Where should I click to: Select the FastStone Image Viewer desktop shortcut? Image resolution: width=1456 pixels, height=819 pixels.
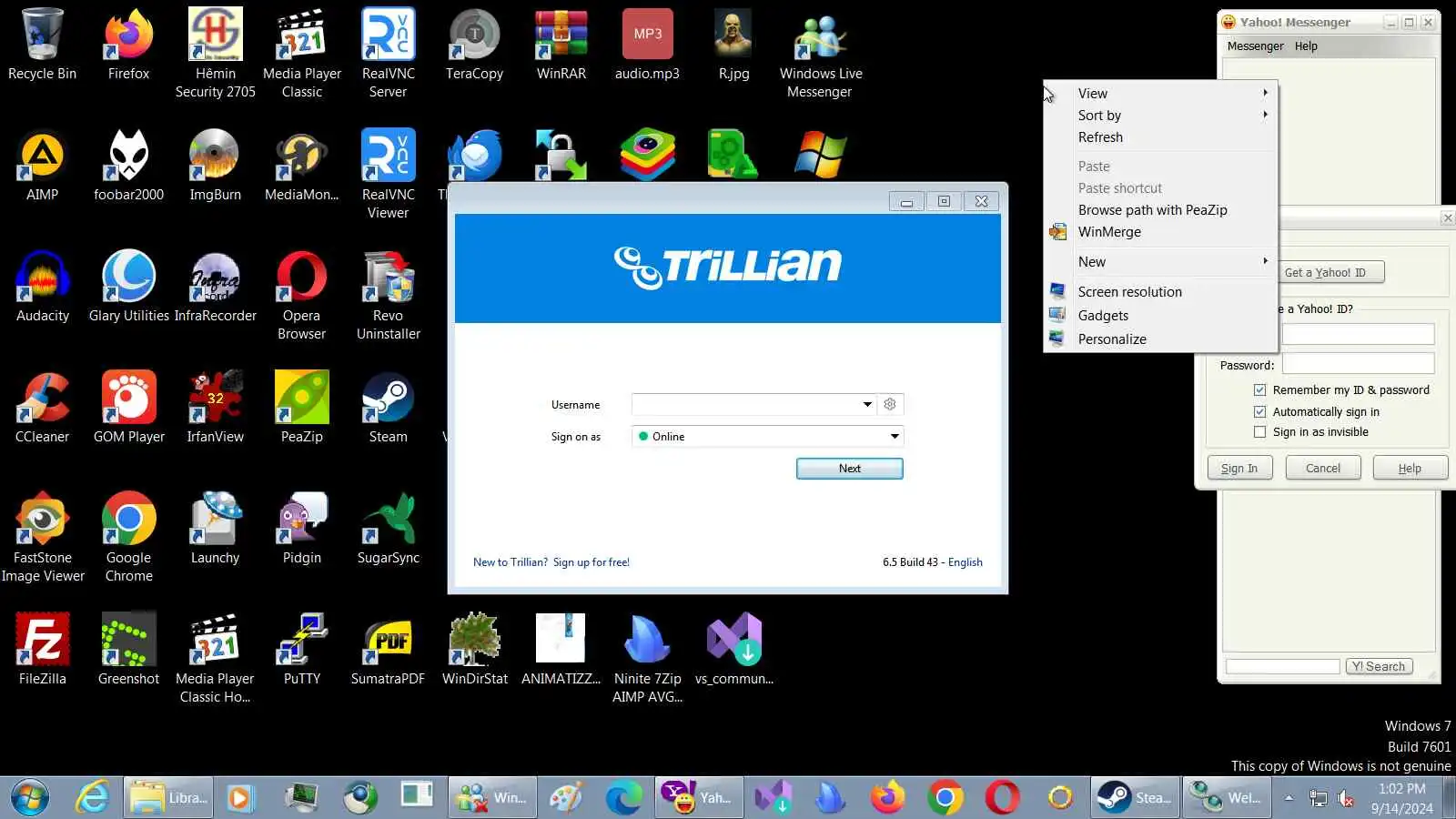[43, 537]
